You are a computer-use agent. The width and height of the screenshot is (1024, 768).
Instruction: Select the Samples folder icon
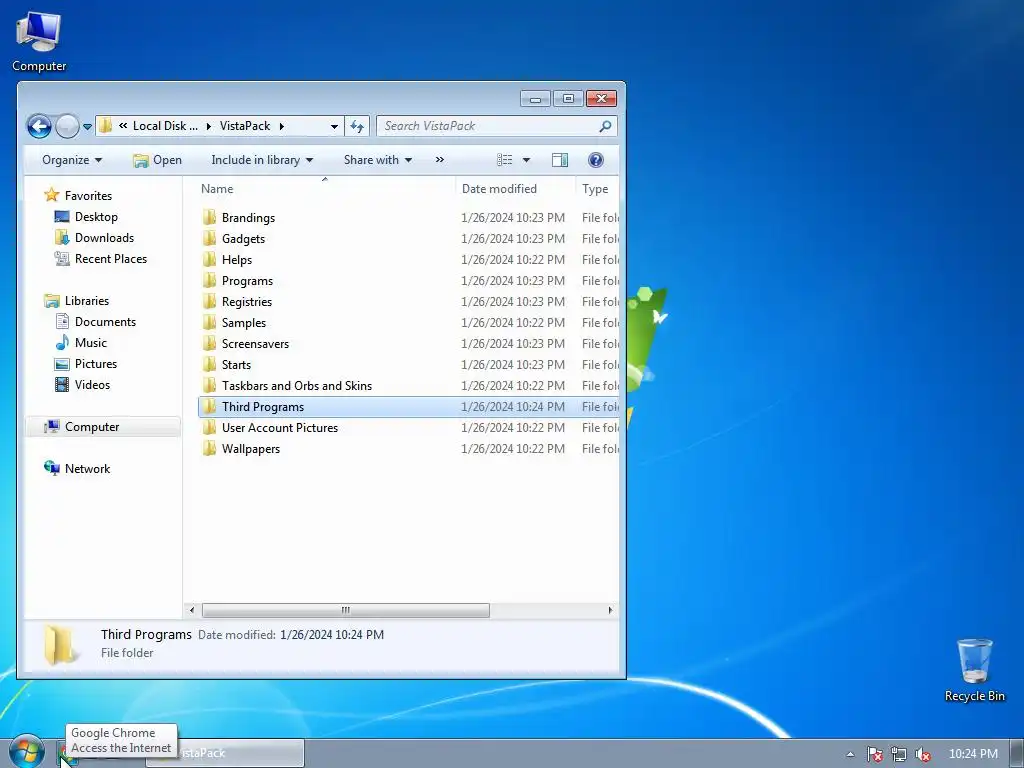coord(209,322)
